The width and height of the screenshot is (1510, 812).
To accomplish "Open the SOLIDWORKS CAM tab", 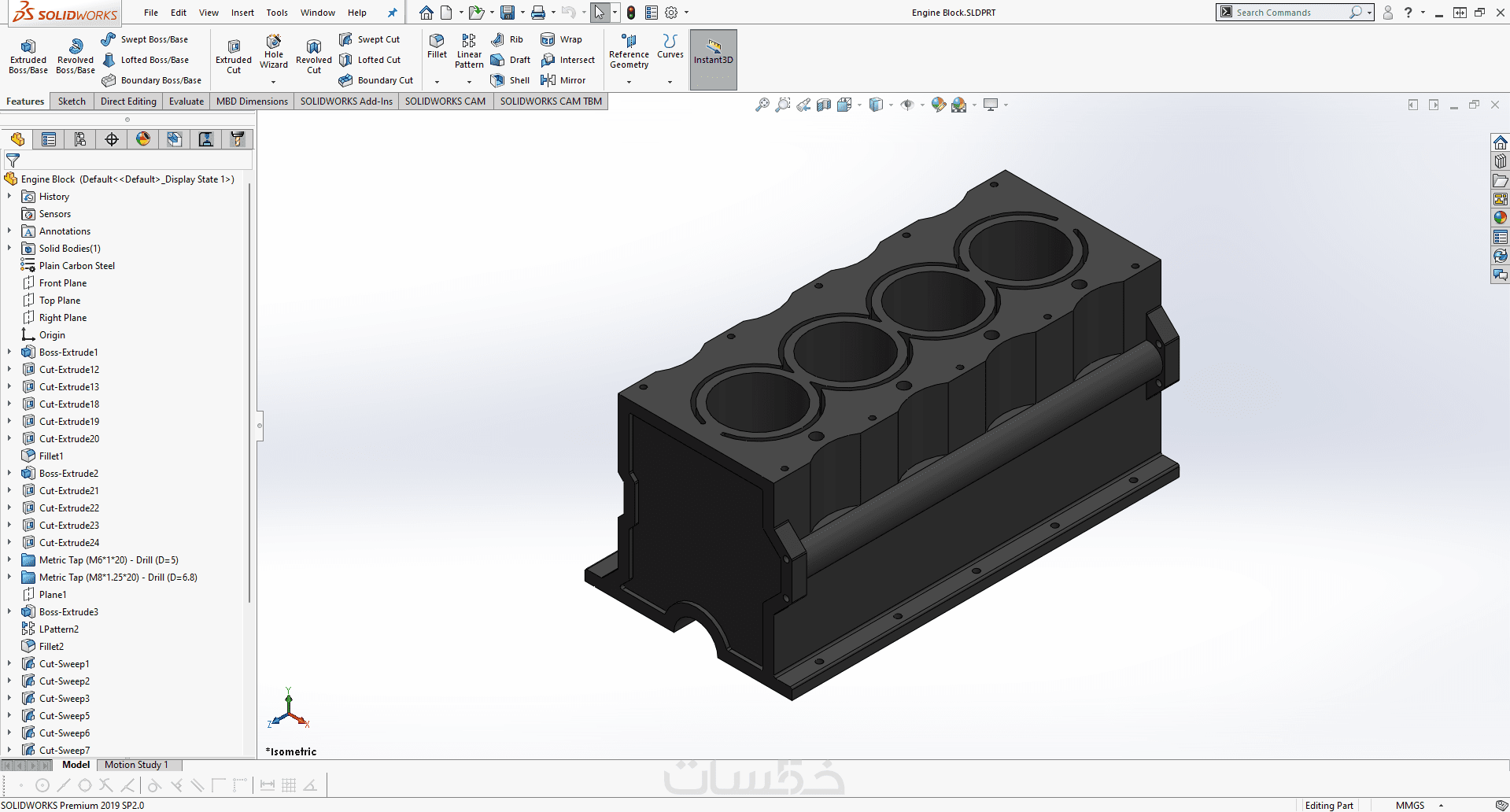I will point(445,101).
